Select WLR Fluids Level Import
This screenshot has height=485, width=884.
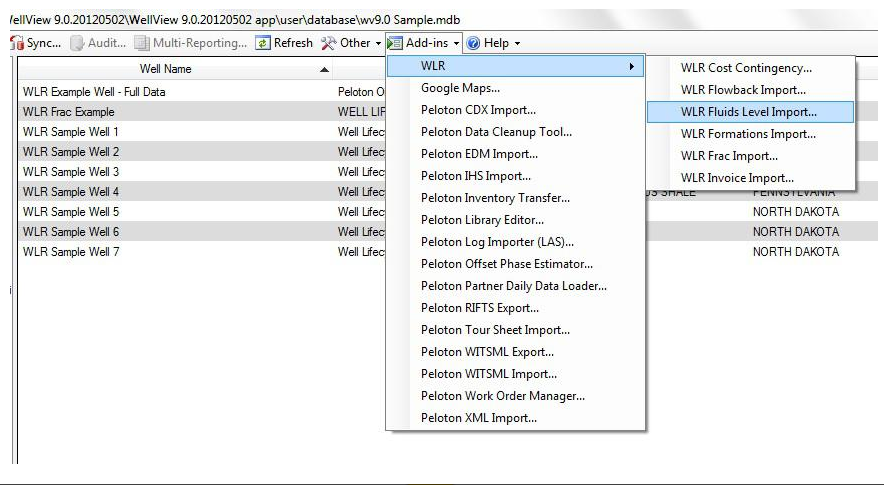tap(750, 112)
